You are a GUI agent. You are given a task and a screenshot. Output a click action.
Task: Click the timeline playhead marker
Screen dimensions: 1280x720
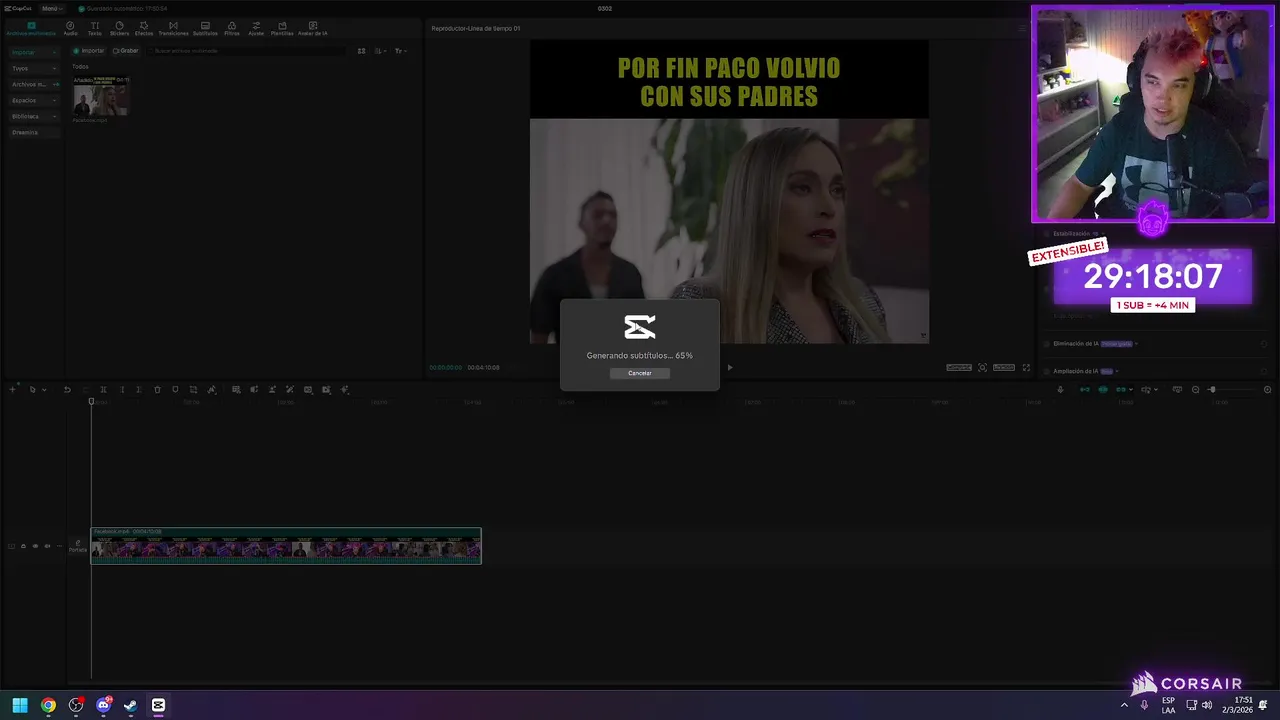91,401
